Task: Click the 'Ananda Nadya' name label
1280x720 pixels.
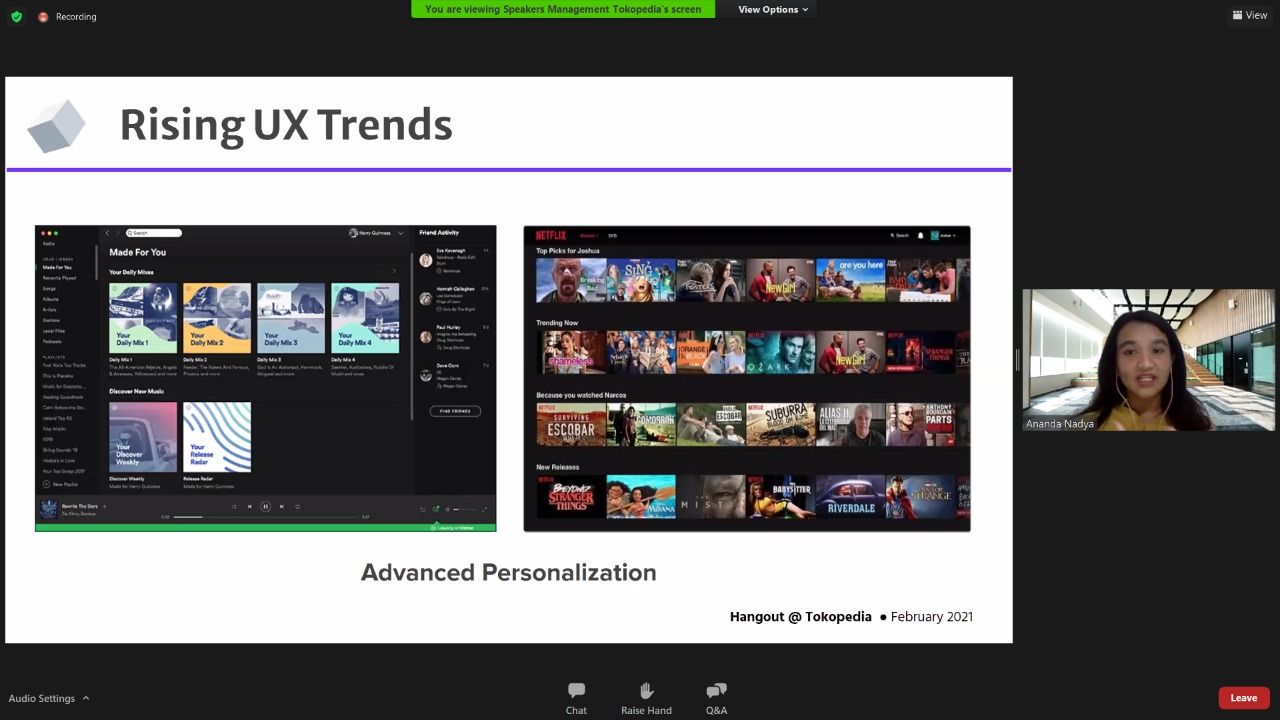Action: coord(1060,424)
